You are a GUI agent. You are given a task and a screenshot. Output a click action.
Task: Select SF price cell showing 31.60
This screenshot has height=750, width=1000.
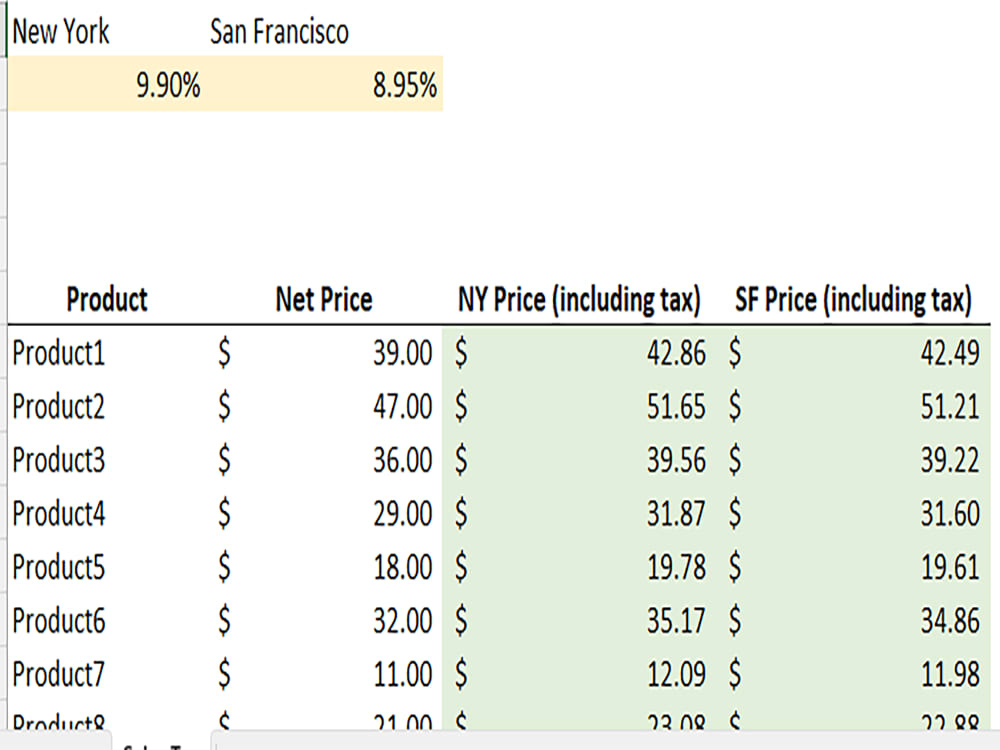(950, 514)
